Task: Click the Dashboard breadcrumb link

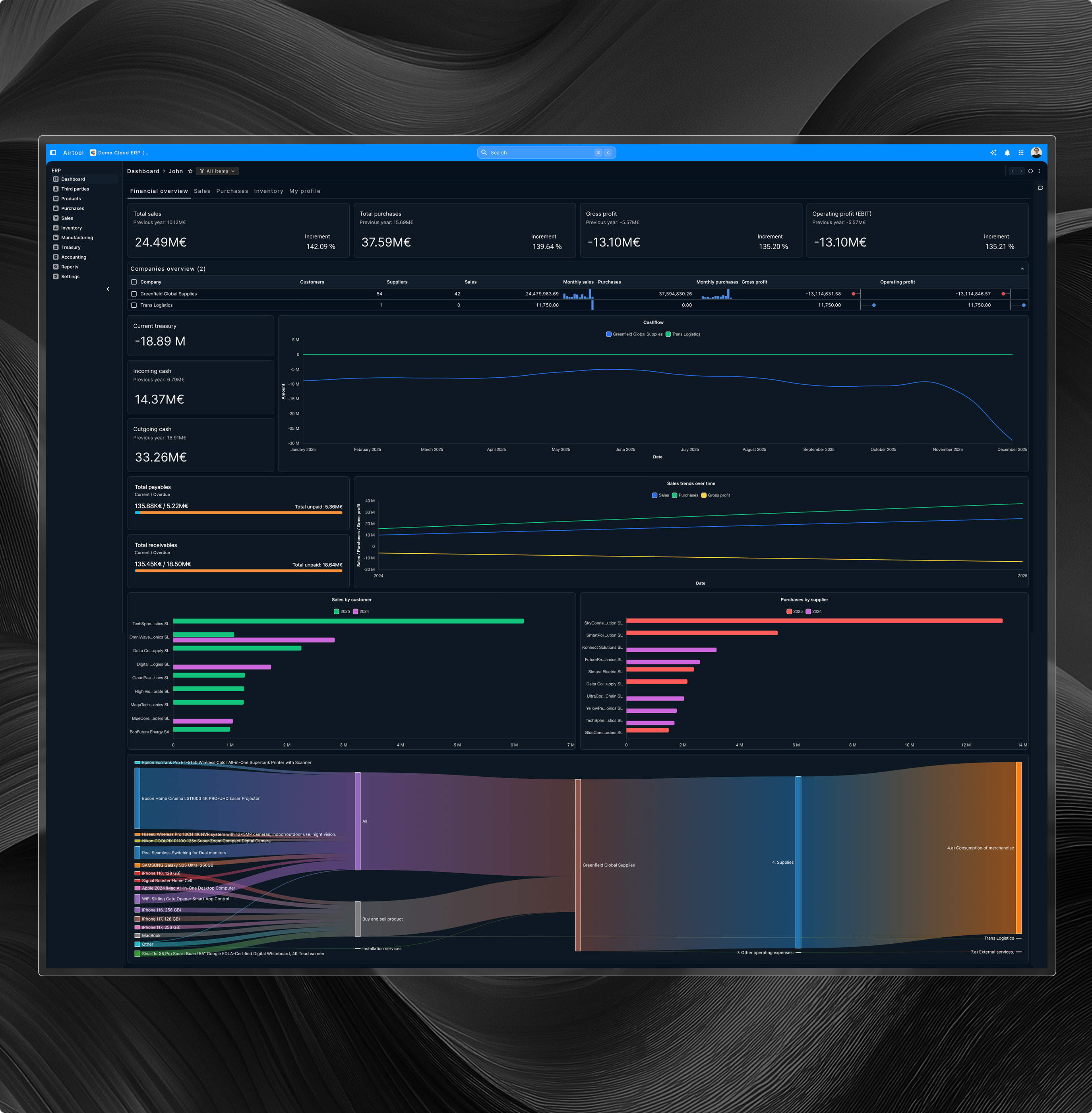Action: (x=143, y=171)
